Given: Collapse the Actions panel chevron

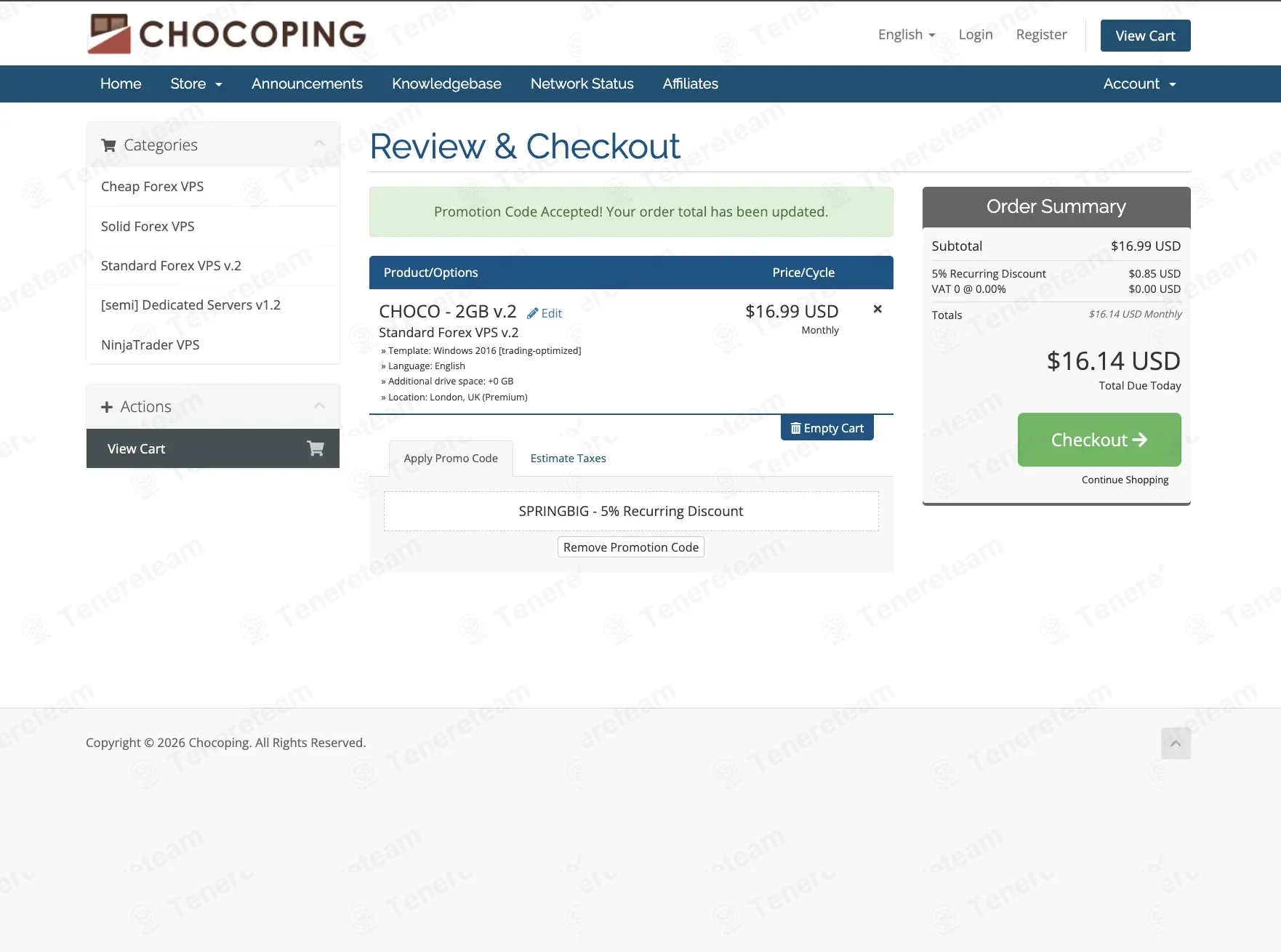Looking at the screenshot, I should point(319,406).
